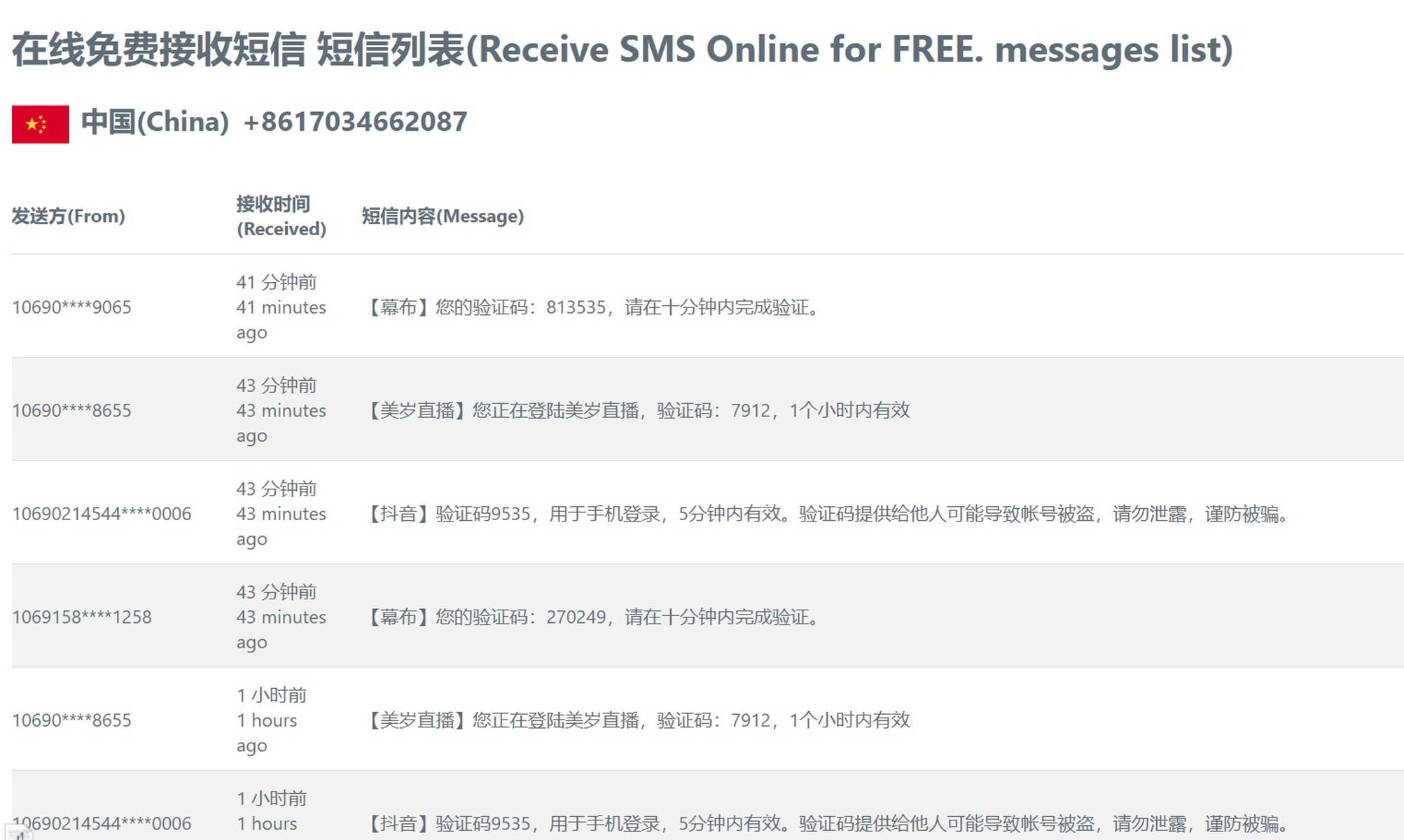Click the 中国(China) country label
The image size is (1404, 840).
coord(155,122)
